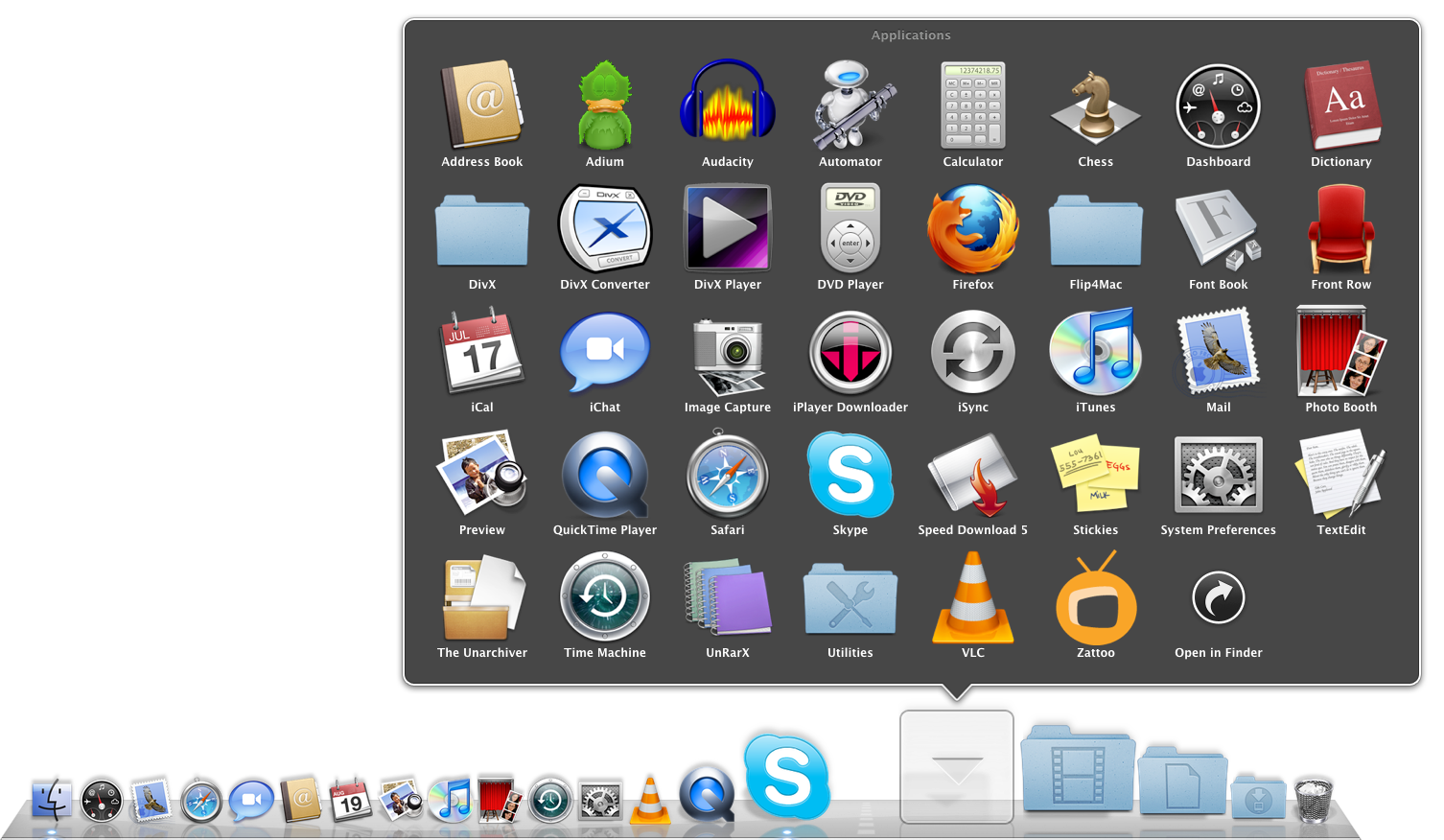Launch Time Machine from the grid

pos(605,596)
